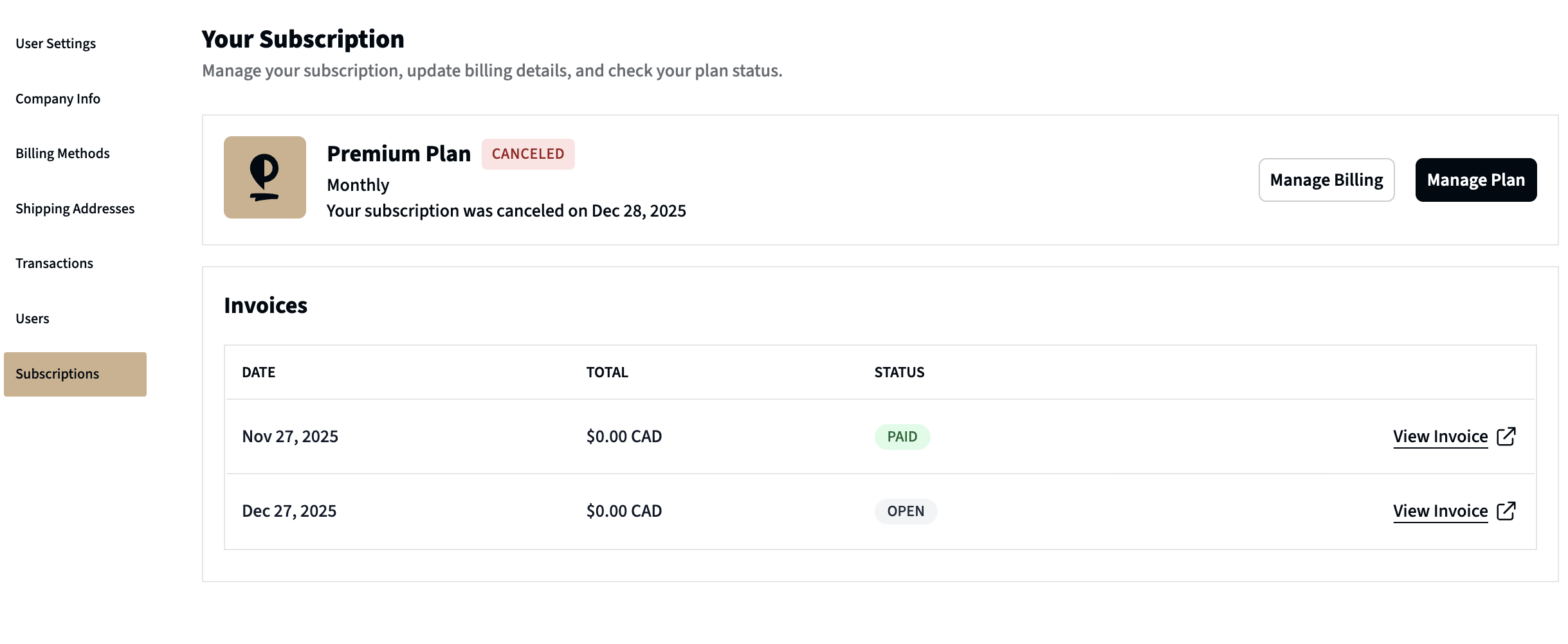Click external link icon for Dec 27 invoice
This screenshot has height=644, width=1568.
[1506, 511]
